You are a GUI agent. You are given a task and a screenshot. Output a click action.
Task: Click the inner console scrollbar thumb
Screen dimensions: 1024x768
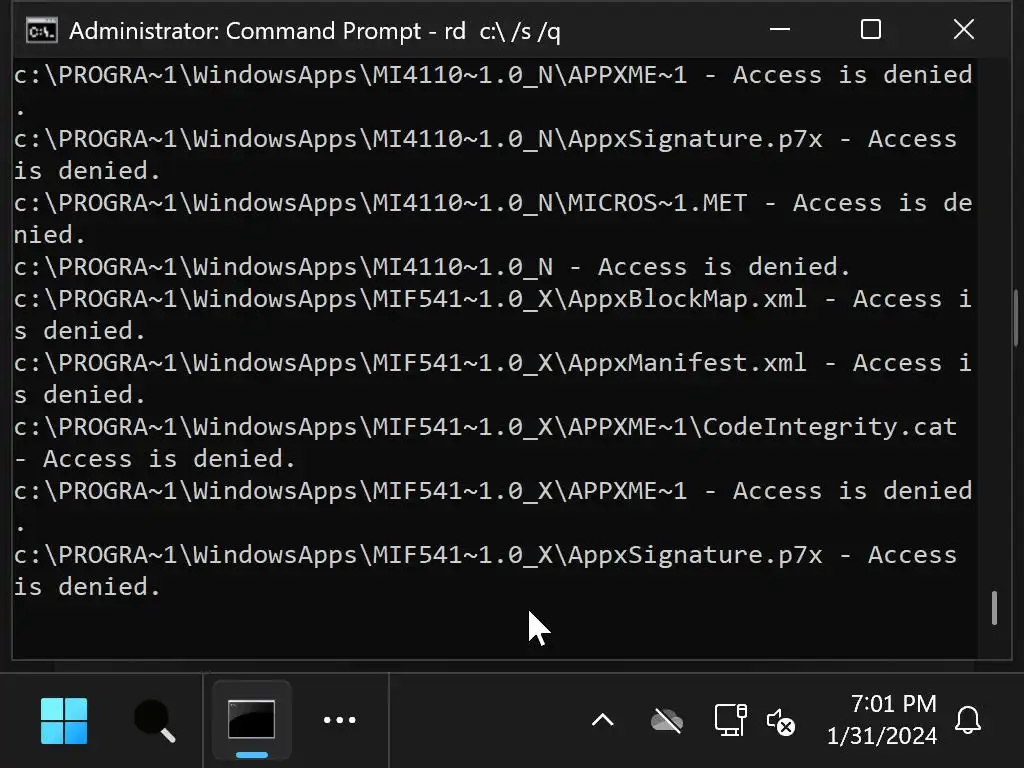[994, 608]
